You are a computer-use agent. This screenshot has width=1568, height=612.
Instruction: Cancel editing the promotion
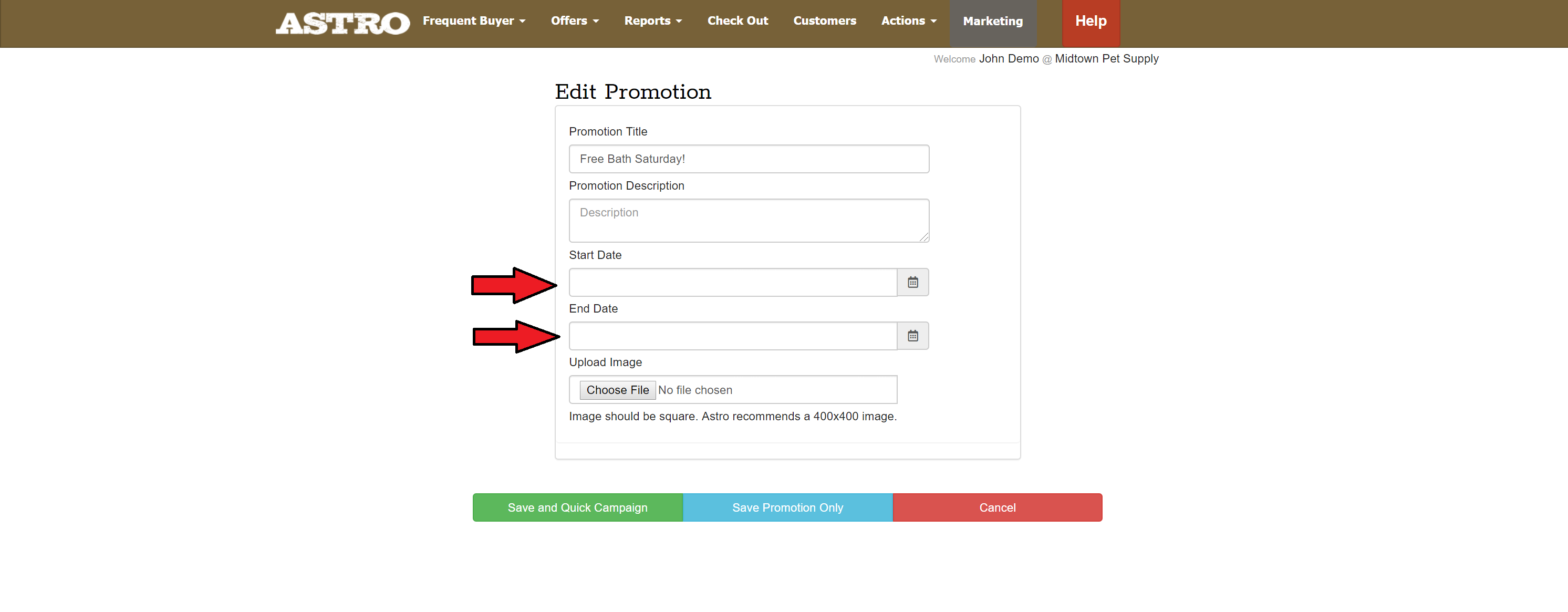[996, 507]
